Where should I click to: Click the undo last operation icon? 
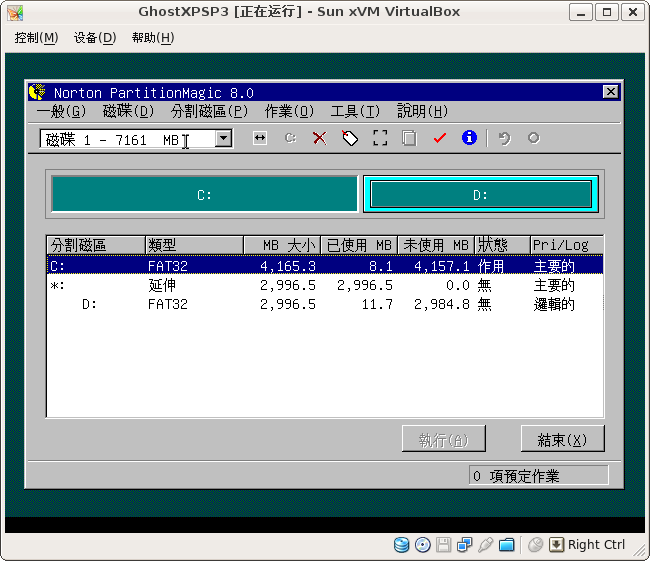point(504,138)
